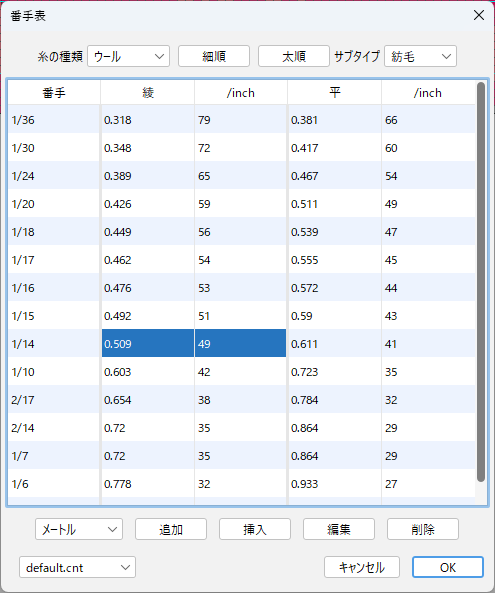Click the 番手 column header

pos(54,93)
